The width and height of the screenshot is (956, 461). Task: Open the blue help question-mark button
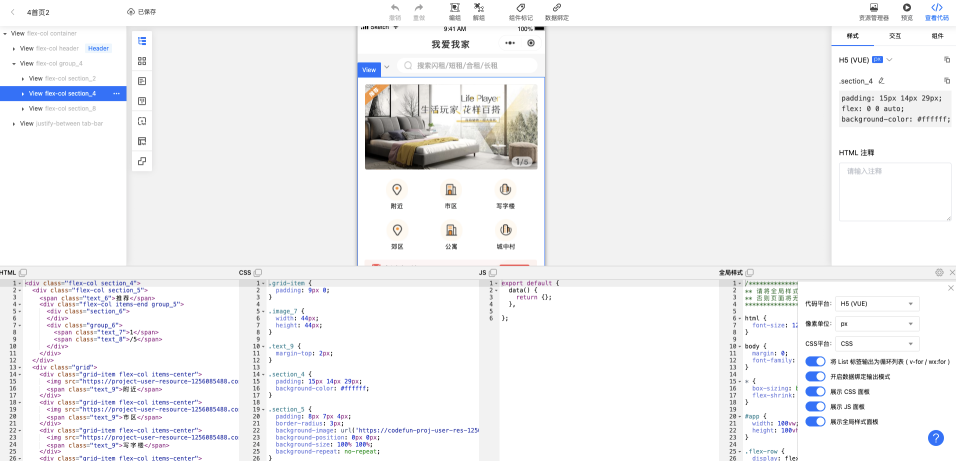tap(936, 438)
